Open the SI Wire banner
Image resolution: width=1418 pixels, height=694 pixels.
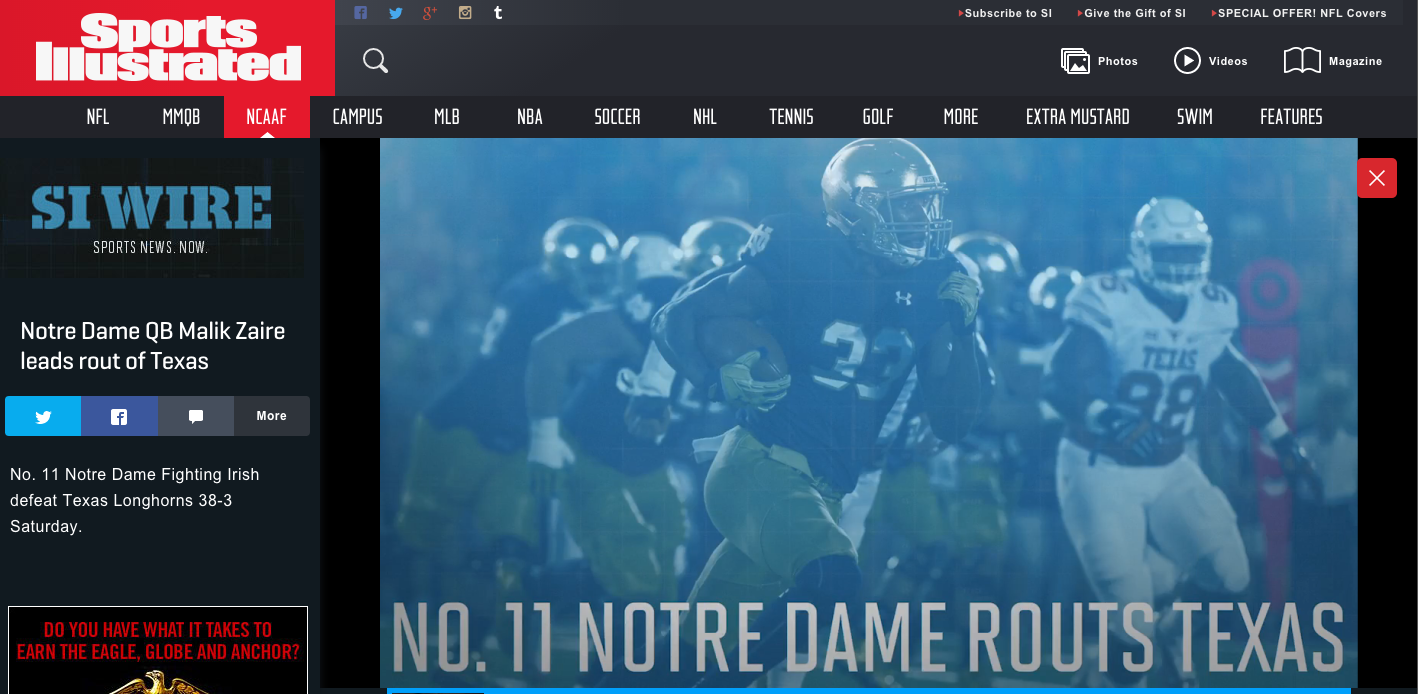pos(152,217)
